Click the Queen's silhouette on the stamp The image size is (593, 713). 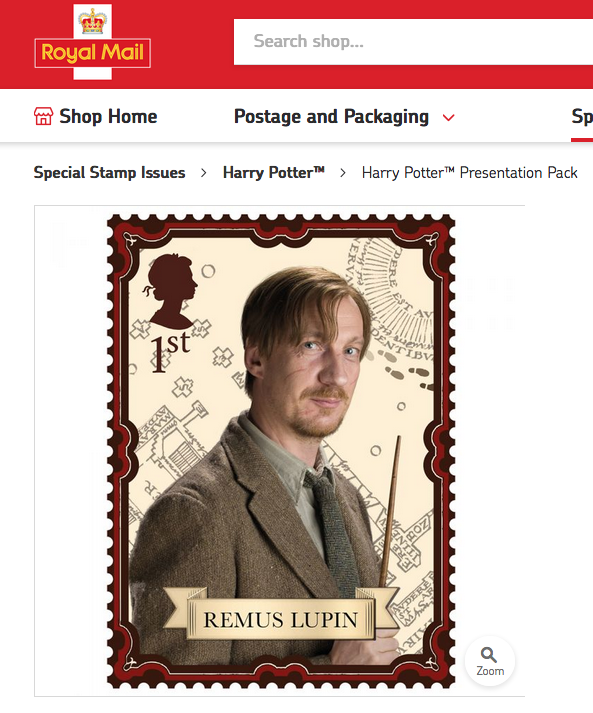point(171,291)
